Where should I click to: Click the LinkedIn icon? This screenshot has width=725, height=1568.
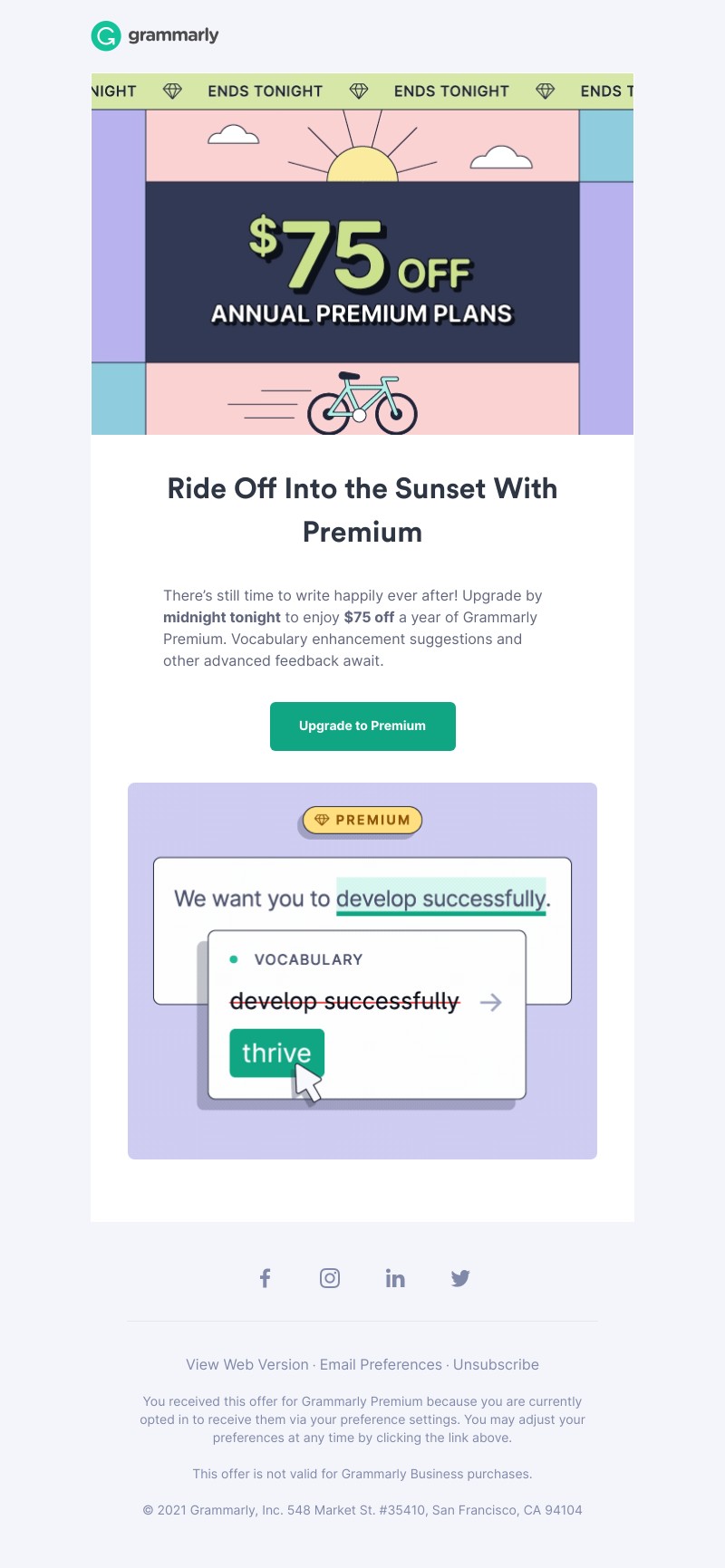point(395,1277)
